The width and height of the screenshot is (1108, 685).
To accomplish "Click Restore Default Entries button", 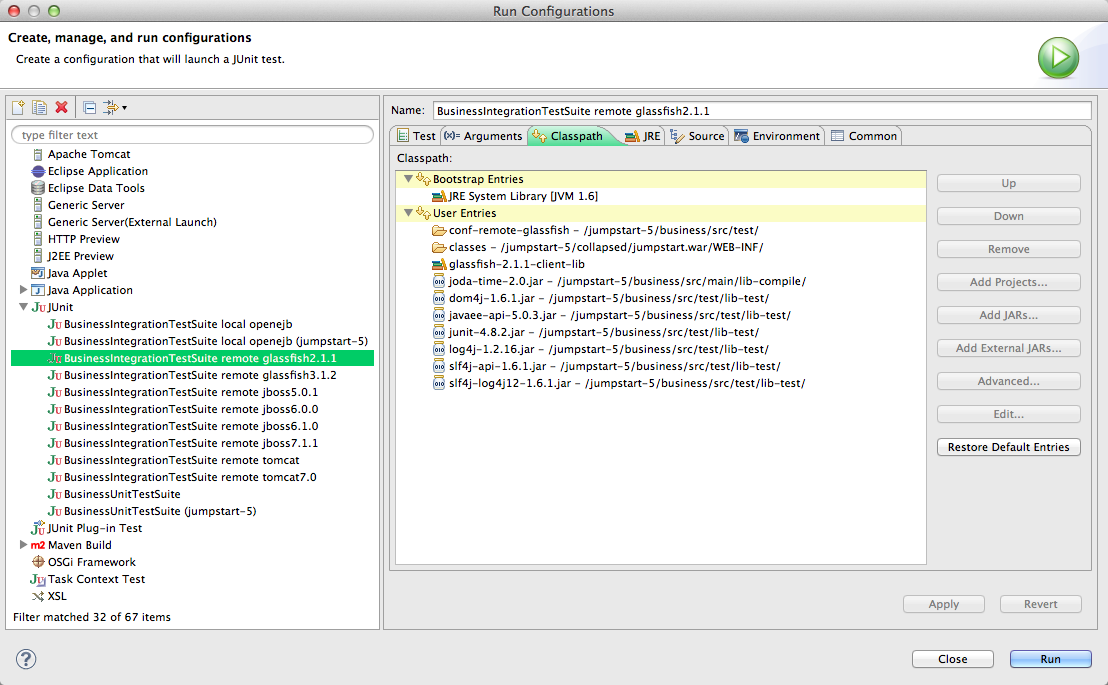I will [1008, 447].
